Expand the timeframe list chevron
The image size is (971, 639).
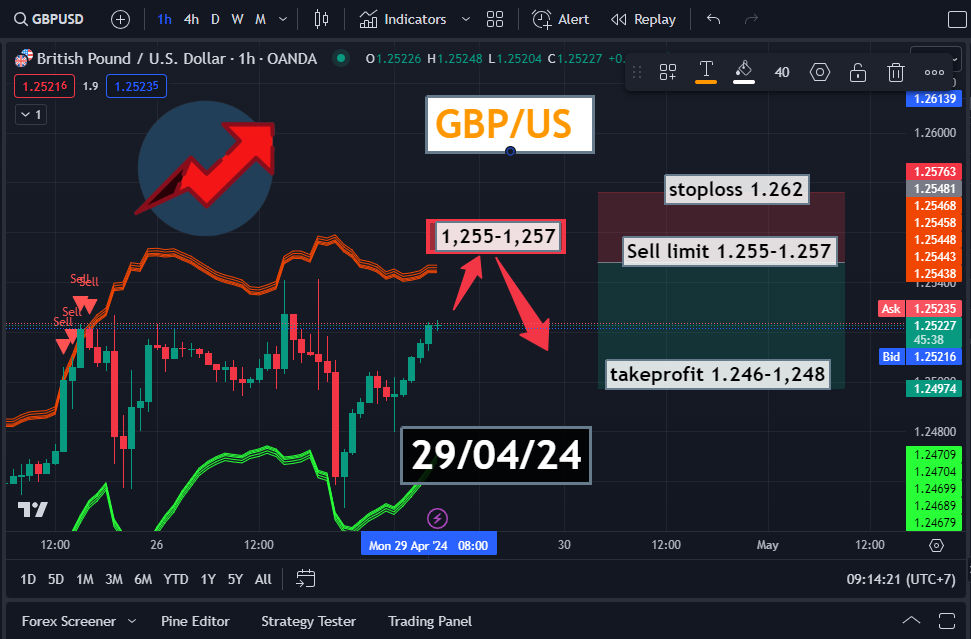tap(285, 19)
